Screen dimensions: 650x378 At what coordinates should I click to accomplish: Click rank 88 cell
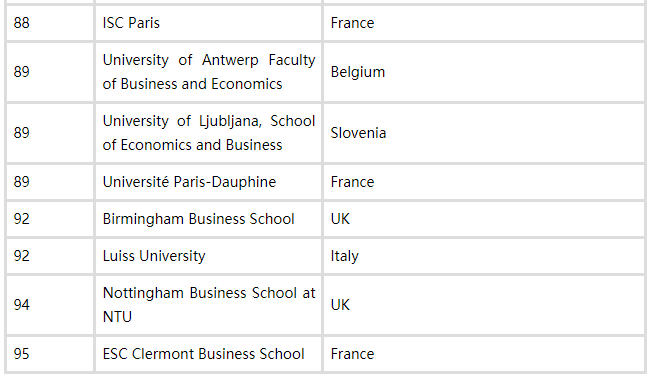click(x=50, y=23)
